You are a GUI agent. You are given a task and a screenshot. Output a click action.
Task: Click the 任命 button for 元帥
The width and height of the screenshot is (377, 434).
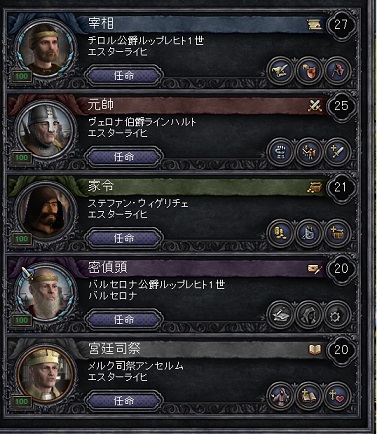click(x=124, y=157)
